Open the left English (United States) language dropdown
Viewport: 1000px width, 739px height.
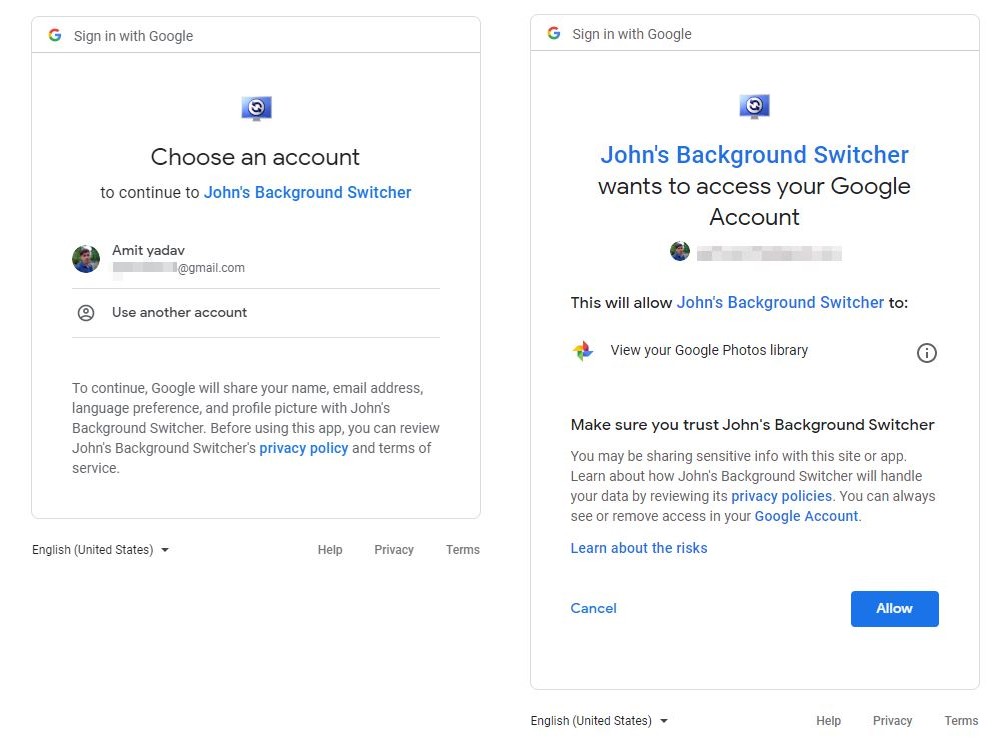[100, 550]
